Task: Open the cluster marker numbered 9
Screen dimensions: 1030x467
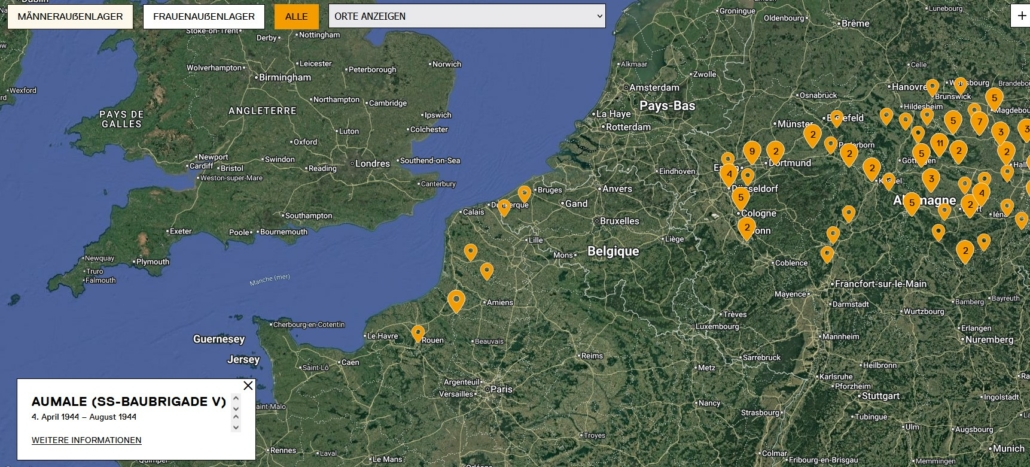Action: [752, 151]
